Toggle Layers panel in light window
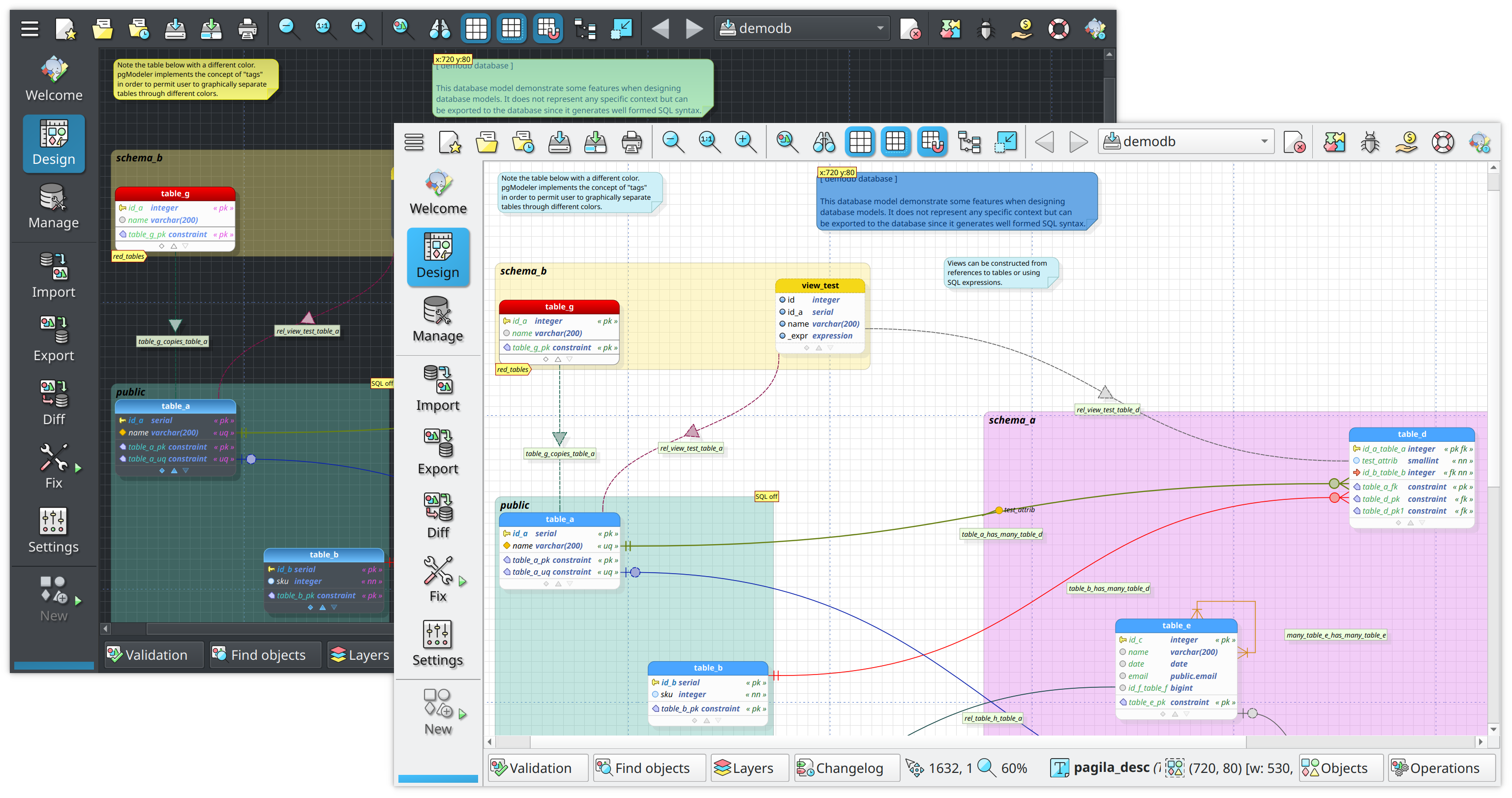This screenshot has width=1512, height=798. tap(750, 768)
